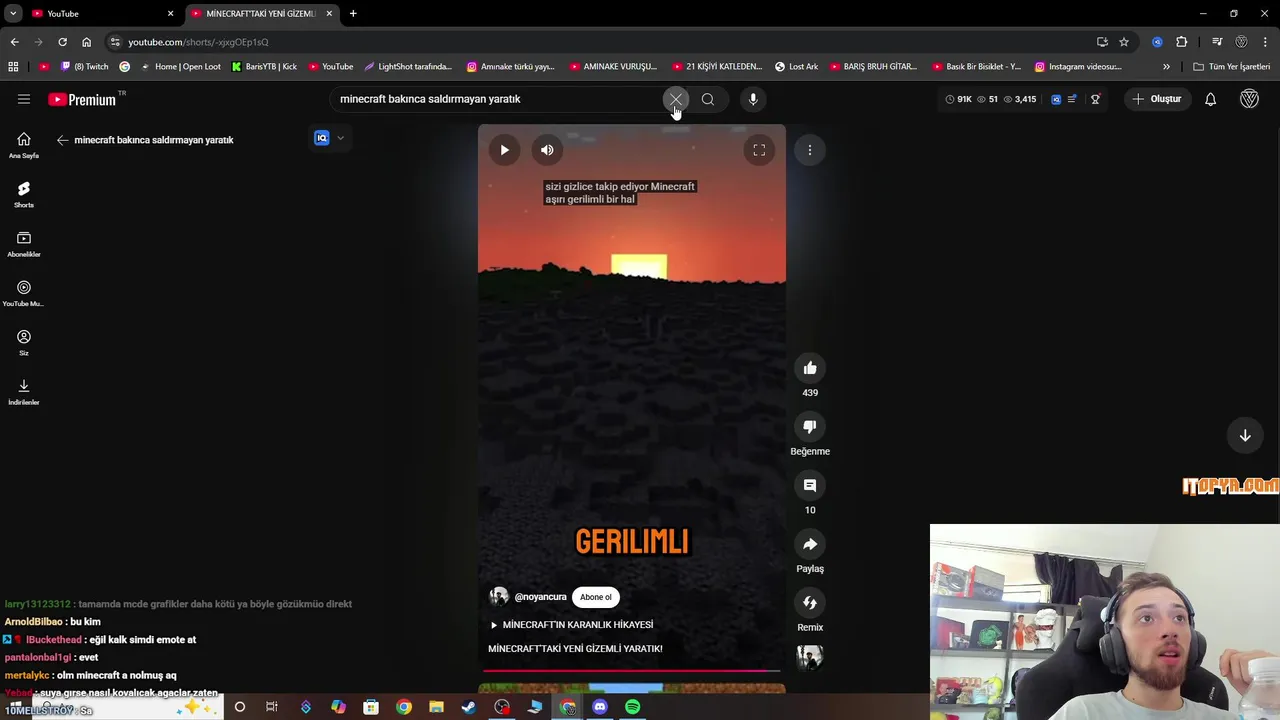The height and width of the screenshot is (720, 1280).
Task: Click the Oluştur create button
Action: pyautogui.click(x=1156, y=99)
